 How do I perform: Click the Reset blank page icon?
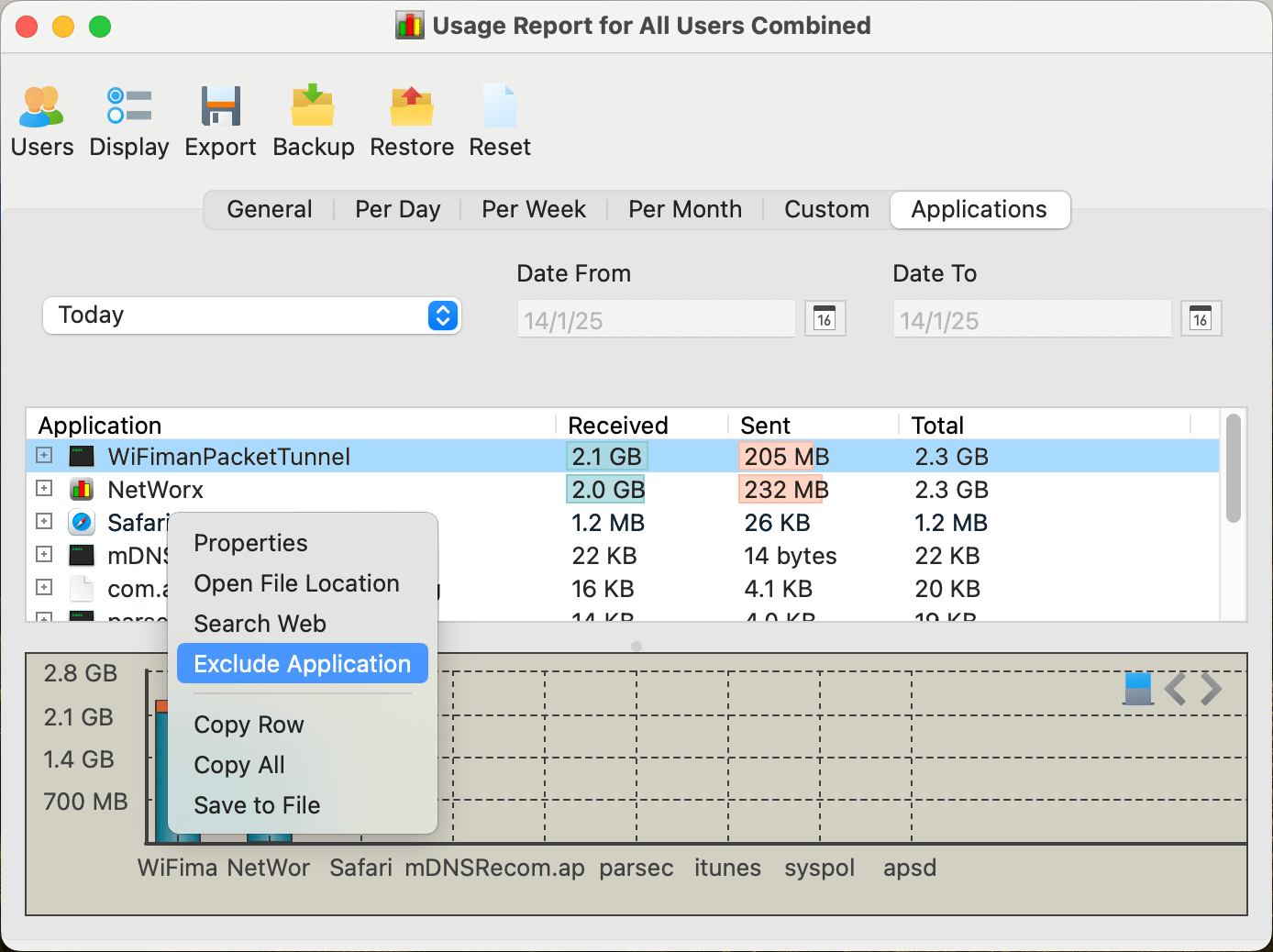pos(500,107)
